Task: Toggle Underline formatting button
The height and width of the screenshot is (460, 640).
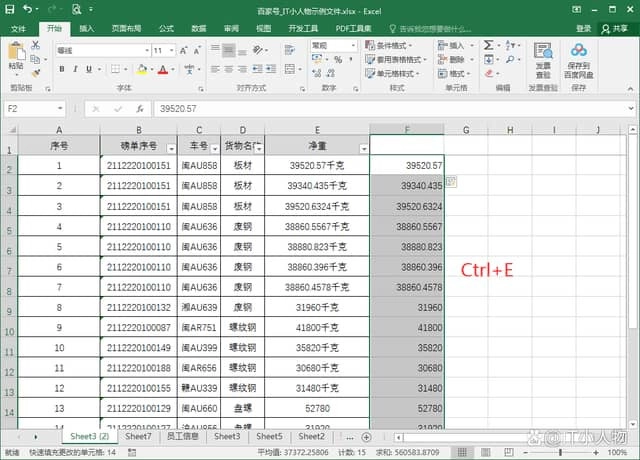Action: [90, 69]
